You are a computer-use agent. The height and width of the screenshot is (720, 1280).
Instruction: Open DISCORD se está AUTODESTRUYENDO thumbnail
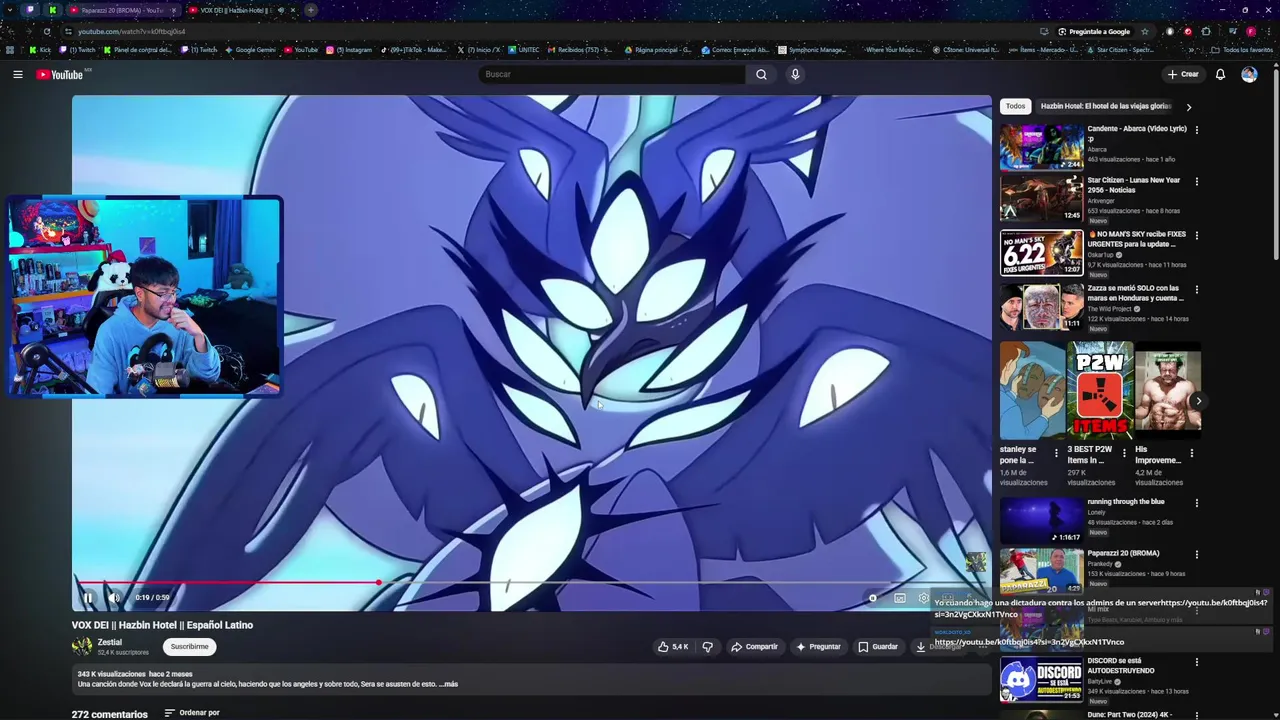coord(1041,679)
